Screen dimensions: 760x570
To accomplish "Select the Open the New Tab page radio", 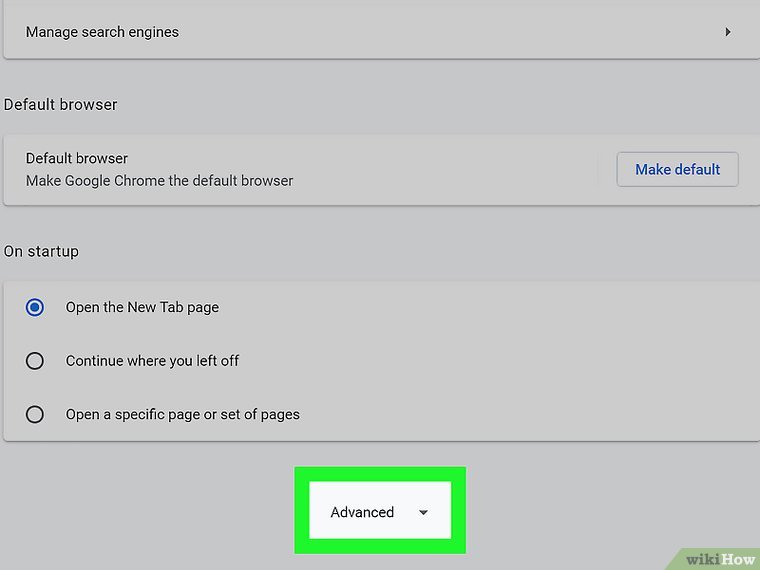I will (35, 307).
